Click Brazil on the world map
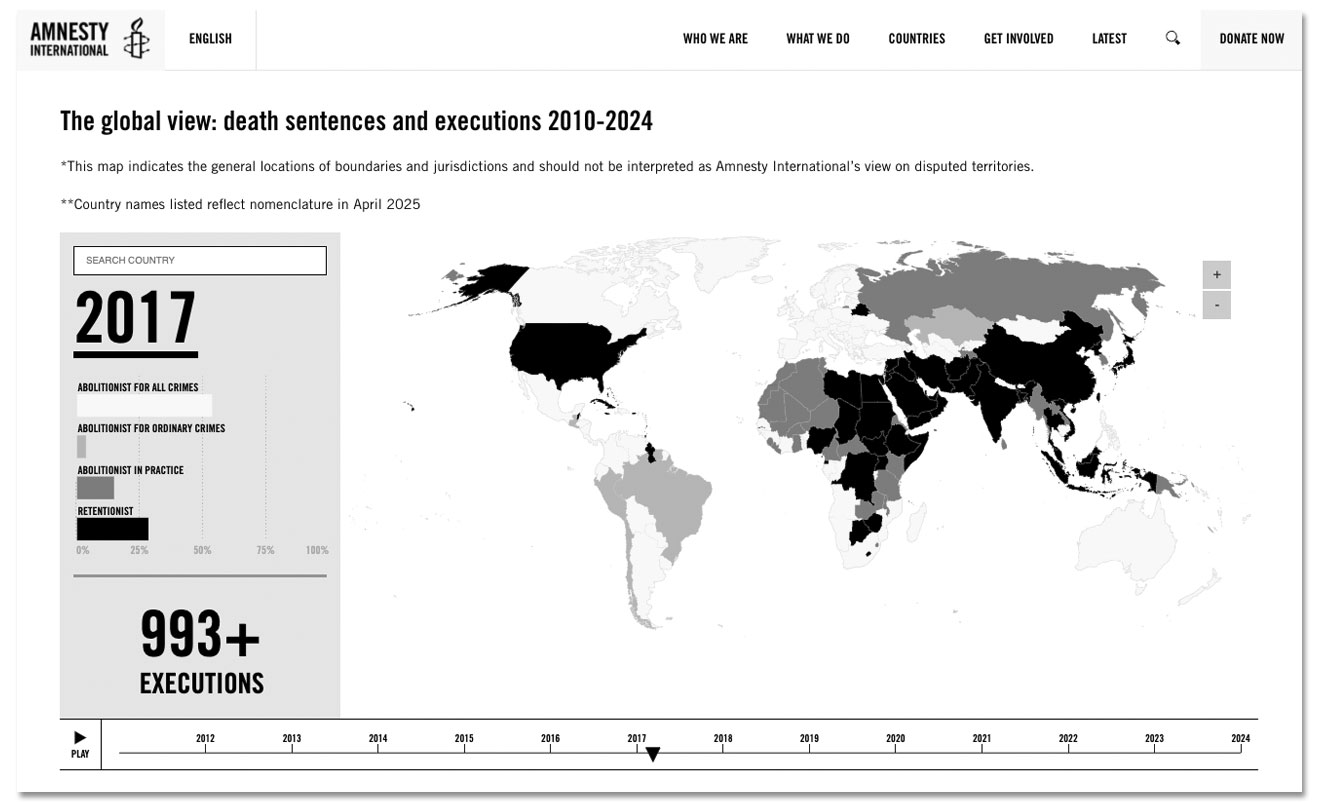This screenshot has height=802, width=1319. [x=667, y=495]
